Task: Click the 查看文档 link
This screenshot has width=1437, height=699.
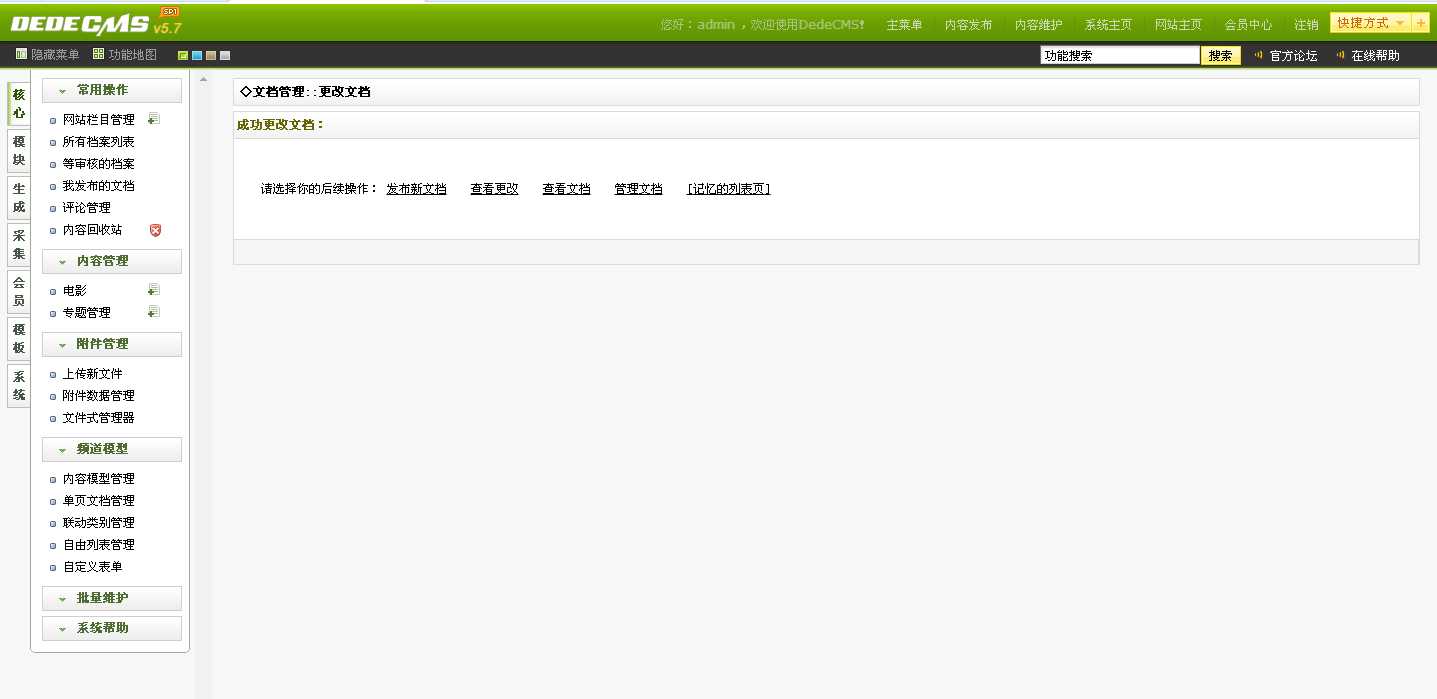Action: click(566, 189)
